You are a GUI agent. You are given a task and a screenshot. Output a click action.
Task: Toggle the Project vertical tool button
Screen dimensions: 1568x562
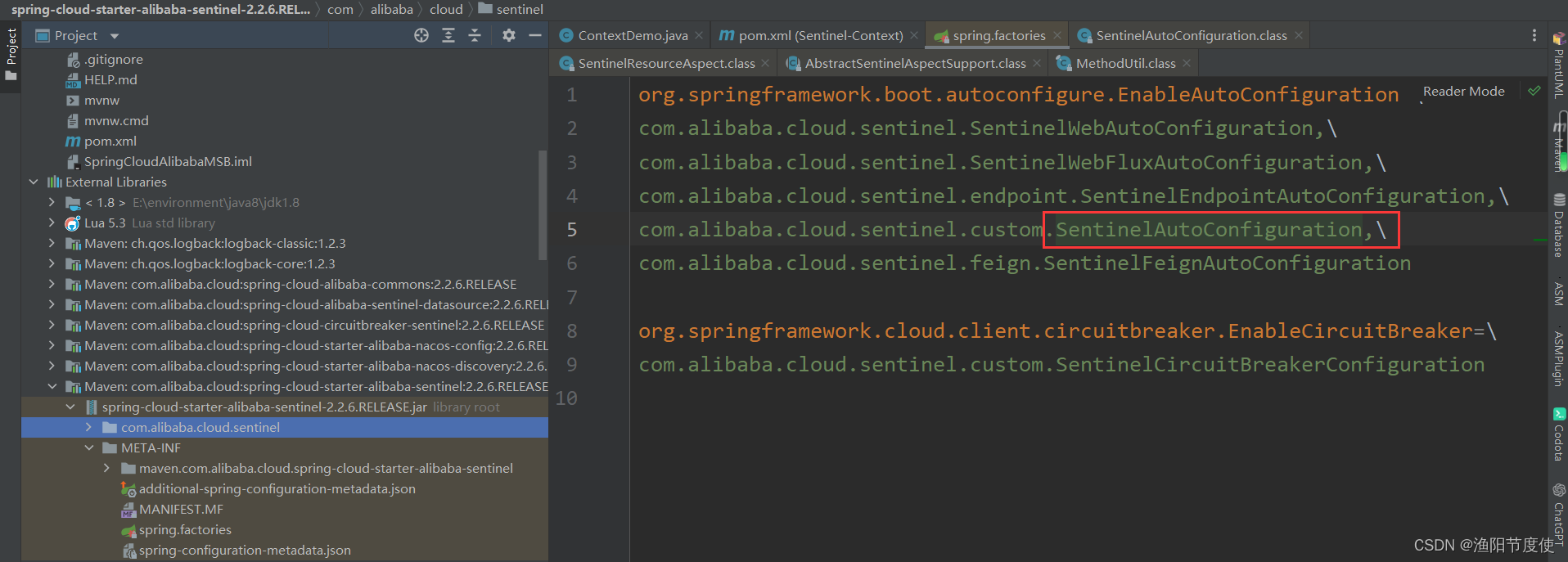tap(11, 54)
